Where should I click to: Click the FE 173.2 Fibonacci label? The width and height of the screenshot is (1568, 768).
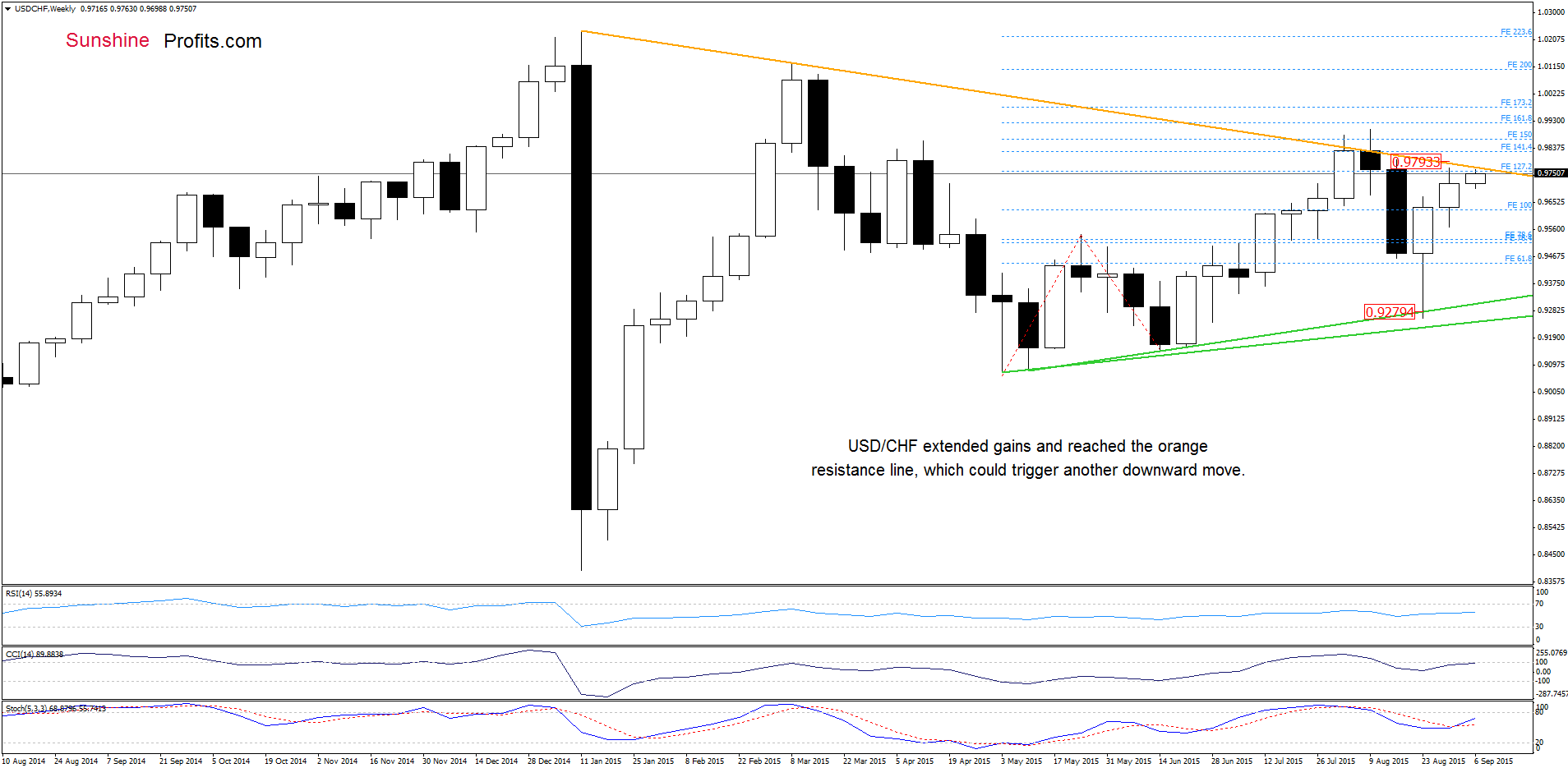click(1516, 103)
